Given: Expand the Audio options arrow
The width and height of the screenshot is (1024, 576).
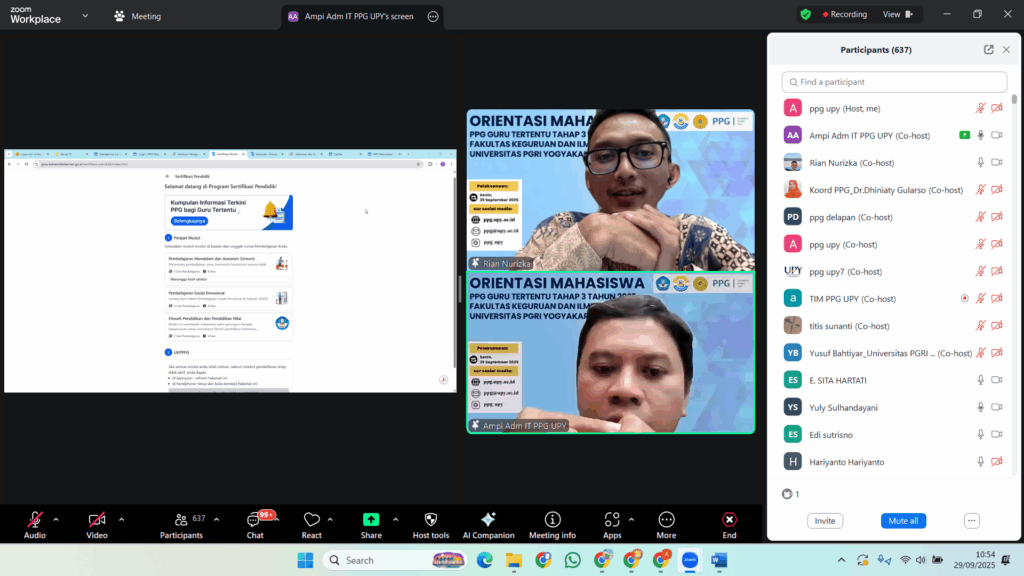Looking at the screenshot, I should tap(56, 519).
